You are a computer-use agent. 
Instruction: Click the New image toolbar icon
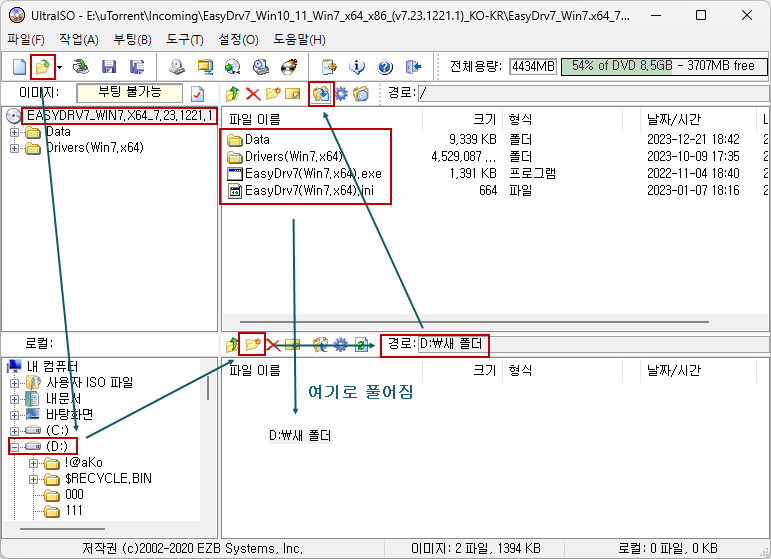19,66
